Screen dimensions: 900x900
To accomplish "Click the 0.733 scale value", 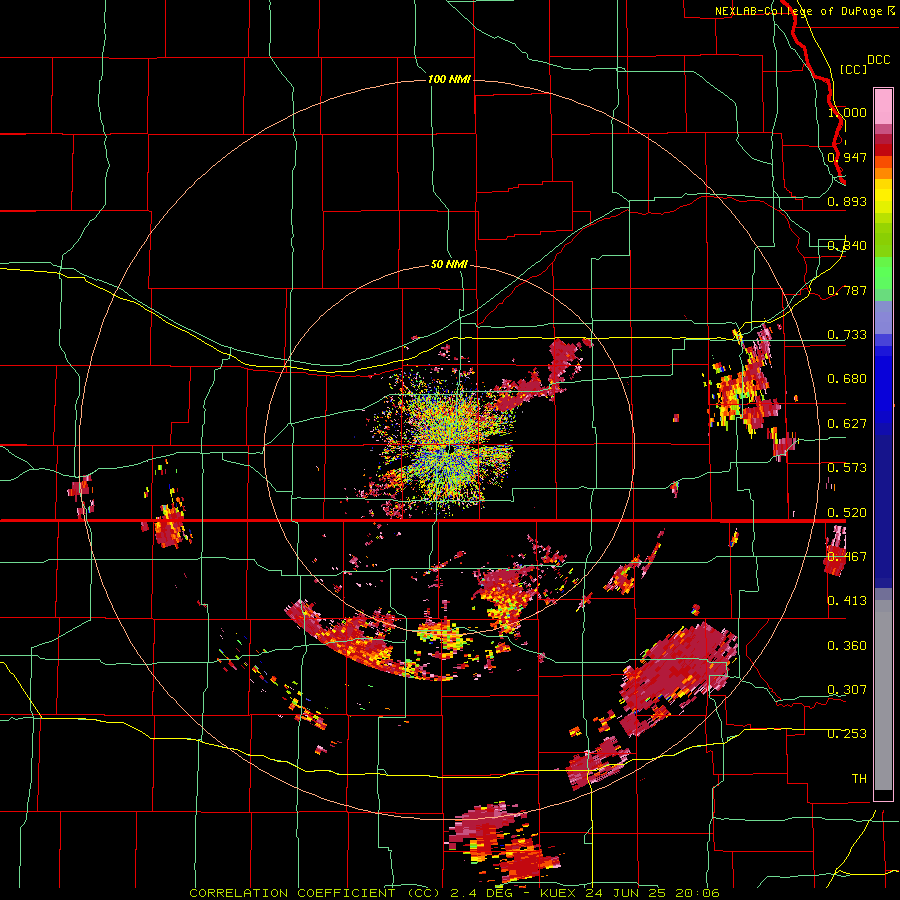I will 847,334.
